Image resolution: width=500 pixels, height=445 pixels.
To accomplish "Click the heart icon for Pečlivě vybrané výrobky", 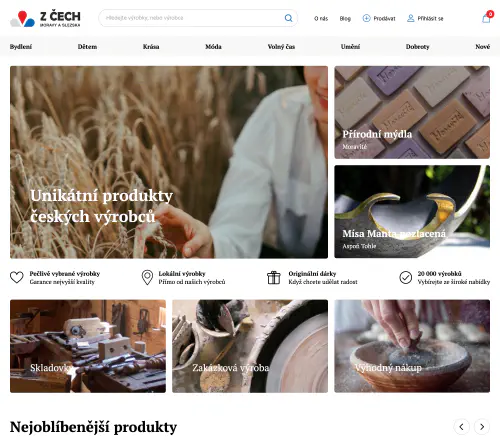I will (x=17, y=277).
